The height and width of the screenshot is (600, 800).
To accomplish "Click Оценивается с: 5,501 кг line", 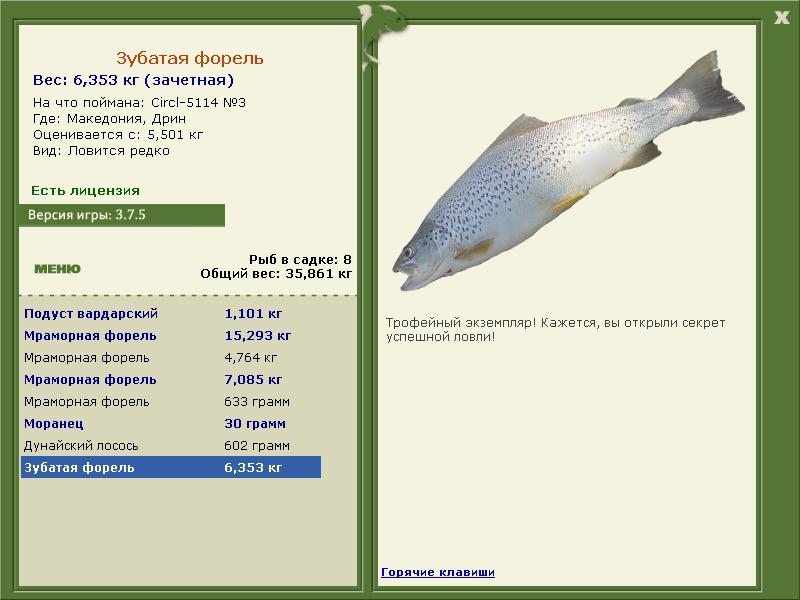I will point(118,135).
